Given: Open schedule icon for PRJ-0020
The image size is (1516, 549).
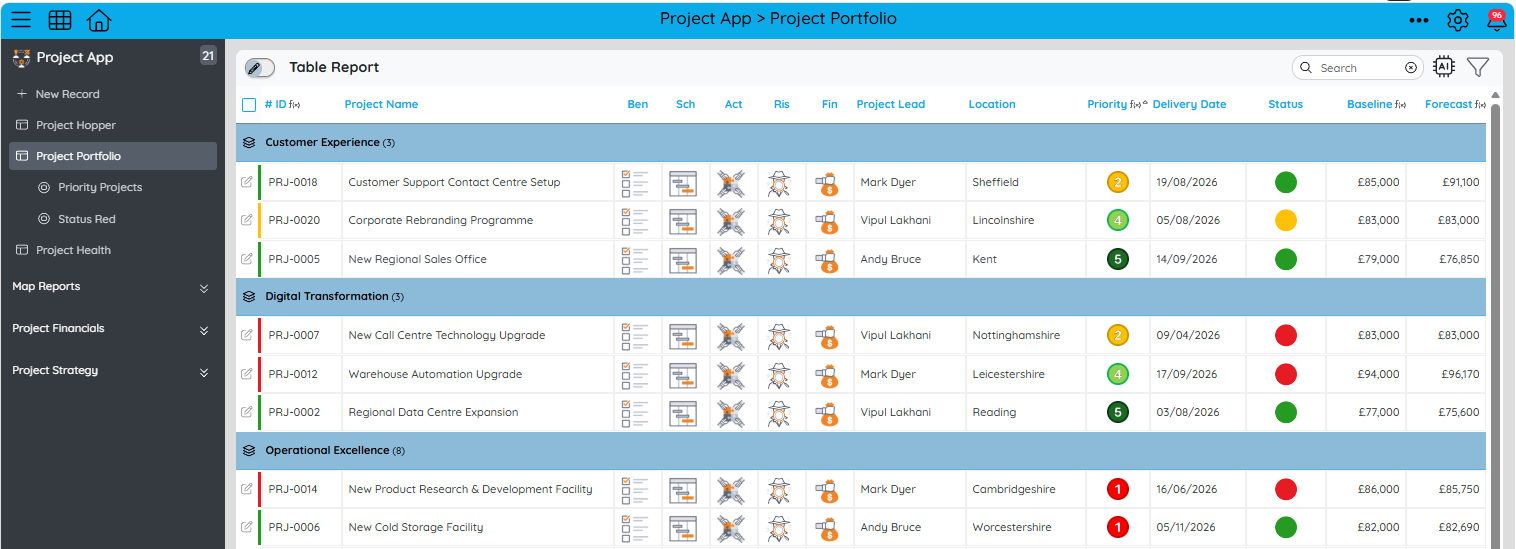Looking at the screenshot, I should click(683, 221).
